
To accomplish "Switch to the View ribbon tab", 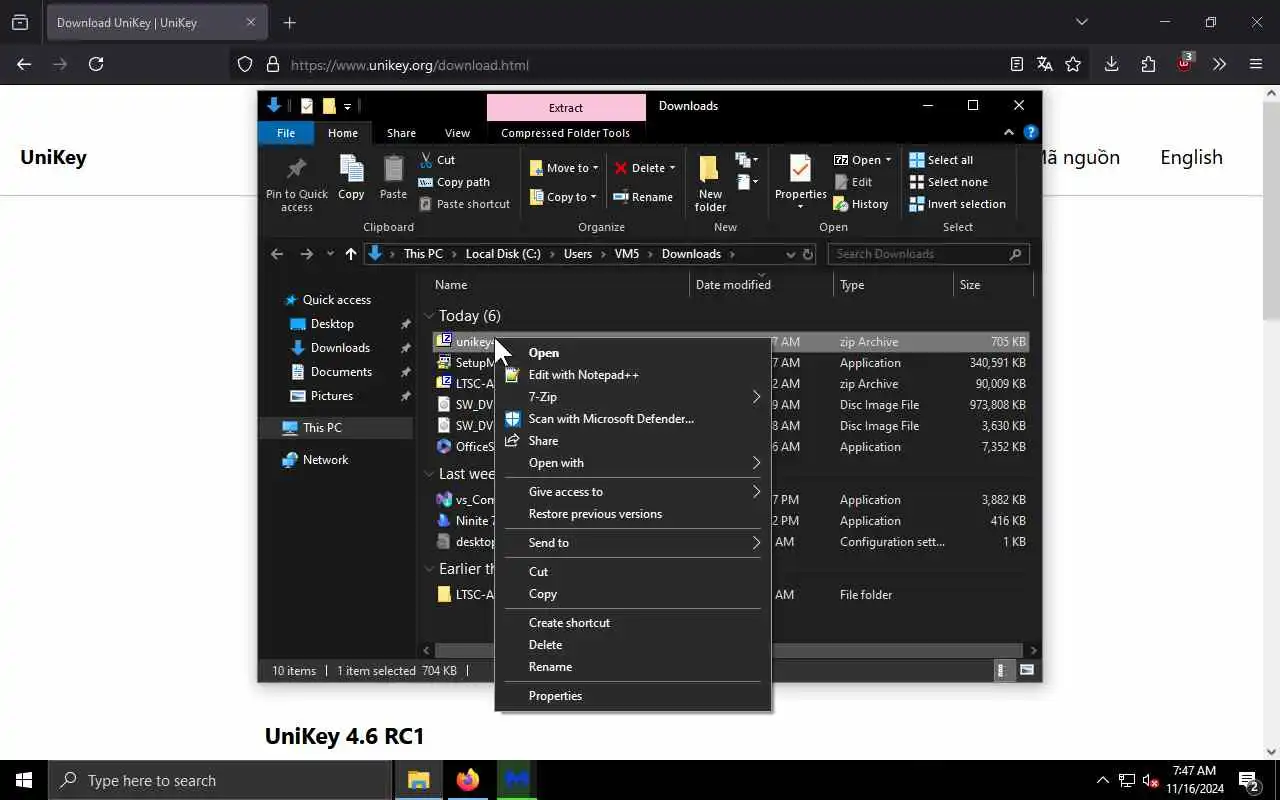I will [457, 133].
